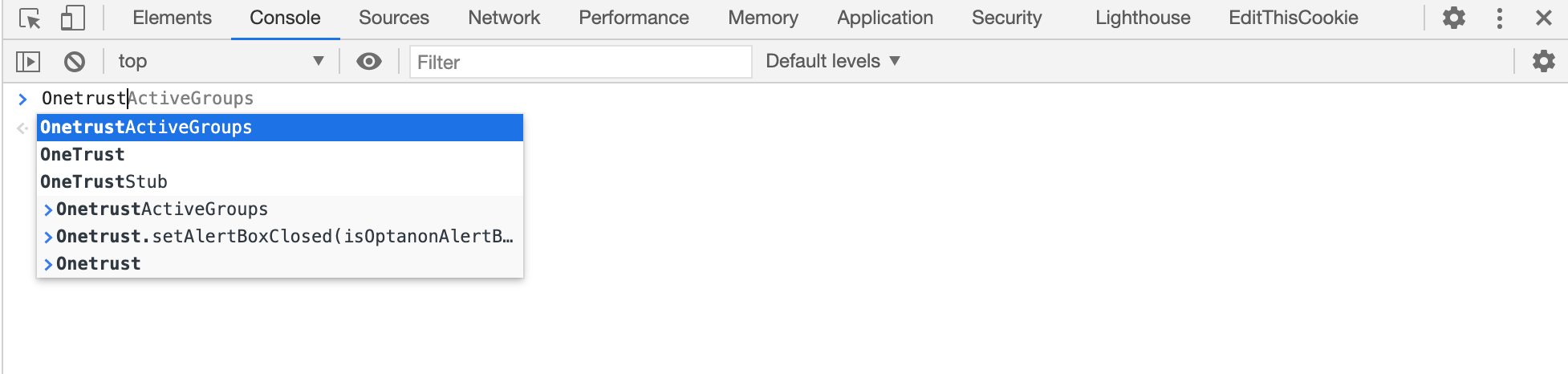Toggle the device toolbar icon
The image size is (1568, 374).
pyautogui.click(x=72, y=18)
